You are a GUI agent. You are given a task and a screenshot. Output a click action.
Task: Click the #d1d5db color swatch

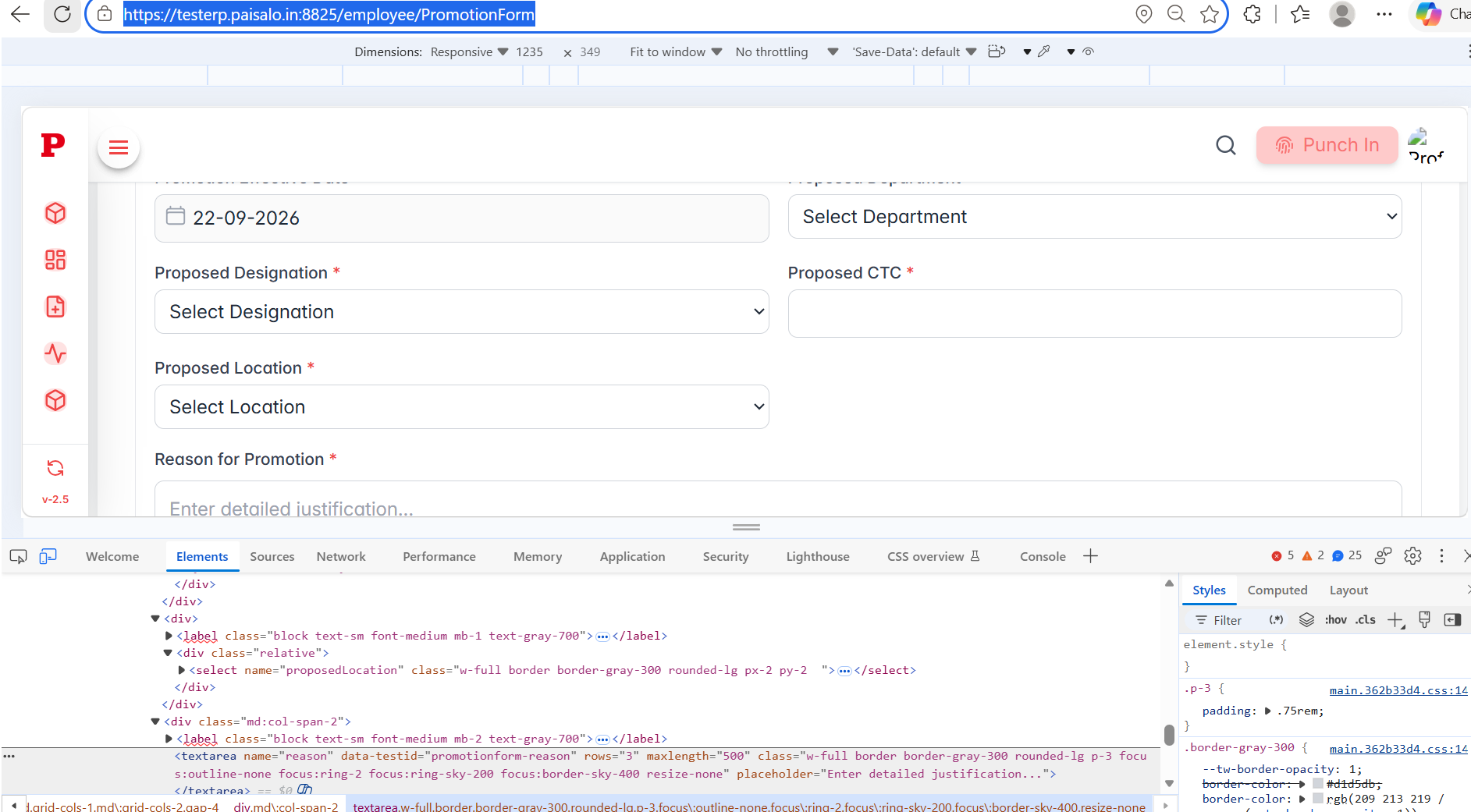[1318, 784]
